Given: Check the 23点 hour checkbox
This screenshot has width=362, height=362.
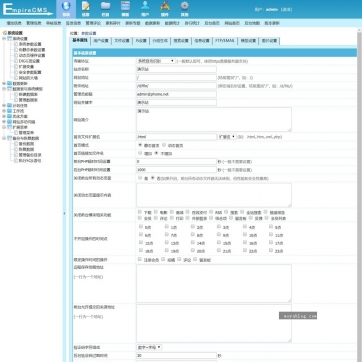Looking at the screenshot, I should pos(271,251).
